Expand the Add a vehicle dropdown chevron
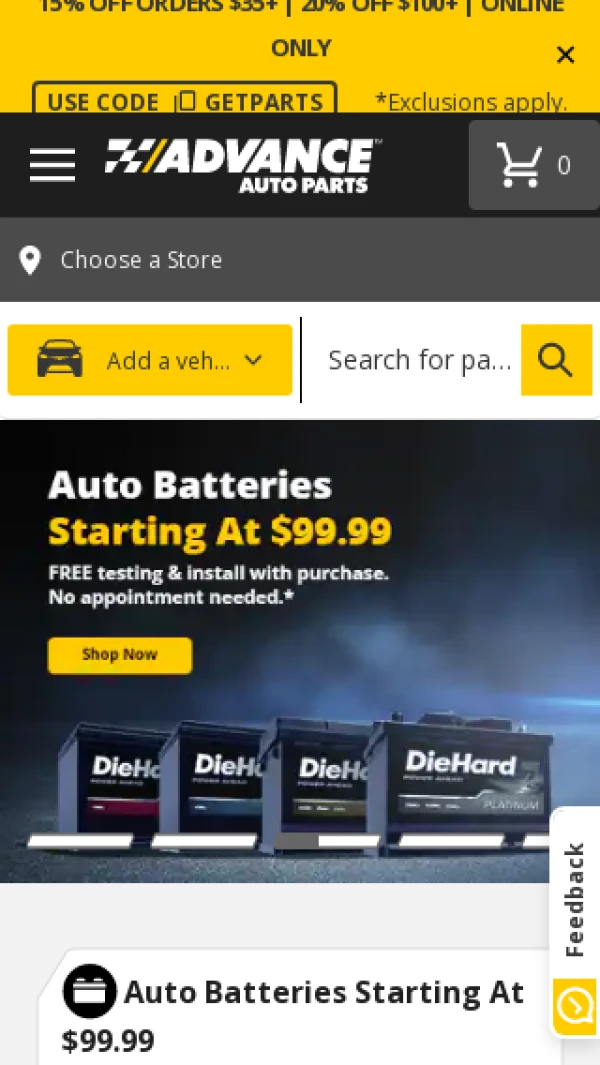 253,360
